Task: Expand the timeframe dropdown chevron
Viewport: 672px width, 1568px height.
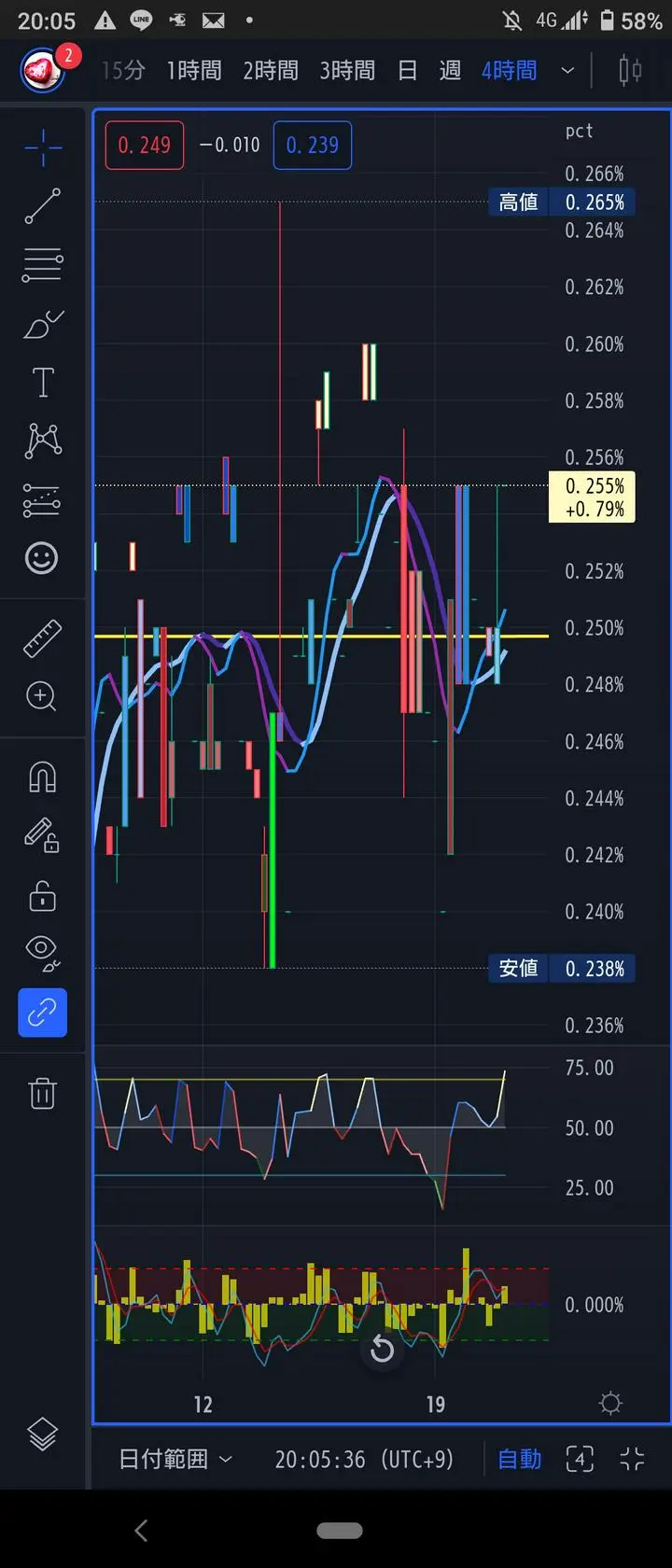Action: [x=567, y=70]
